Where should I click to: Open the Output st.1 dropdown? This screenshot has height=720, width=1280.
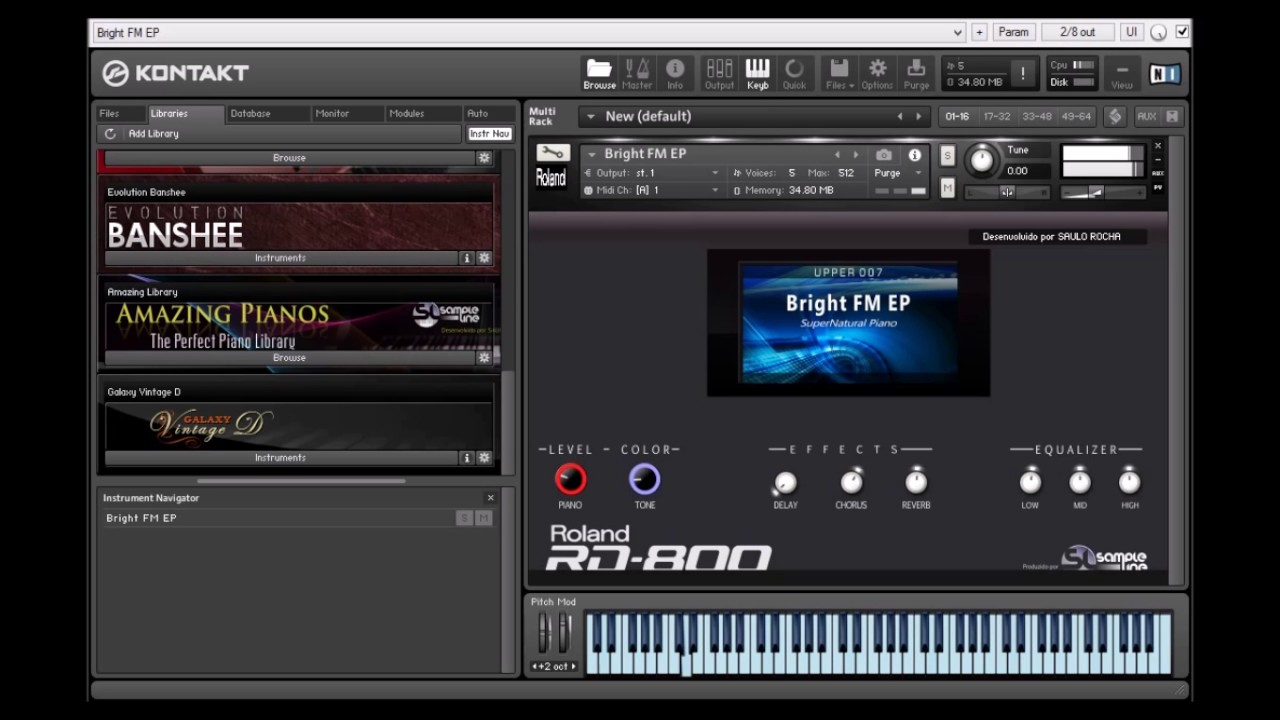652,173
